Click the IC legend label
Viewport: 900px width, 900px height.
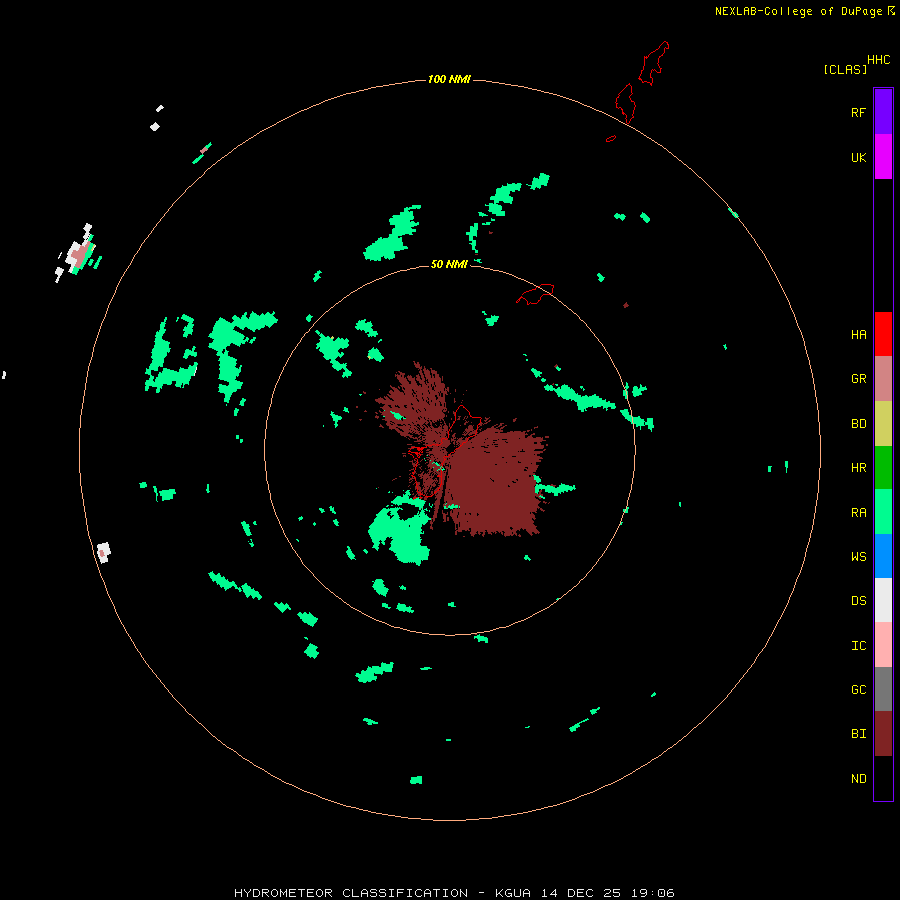pos(858,646)
